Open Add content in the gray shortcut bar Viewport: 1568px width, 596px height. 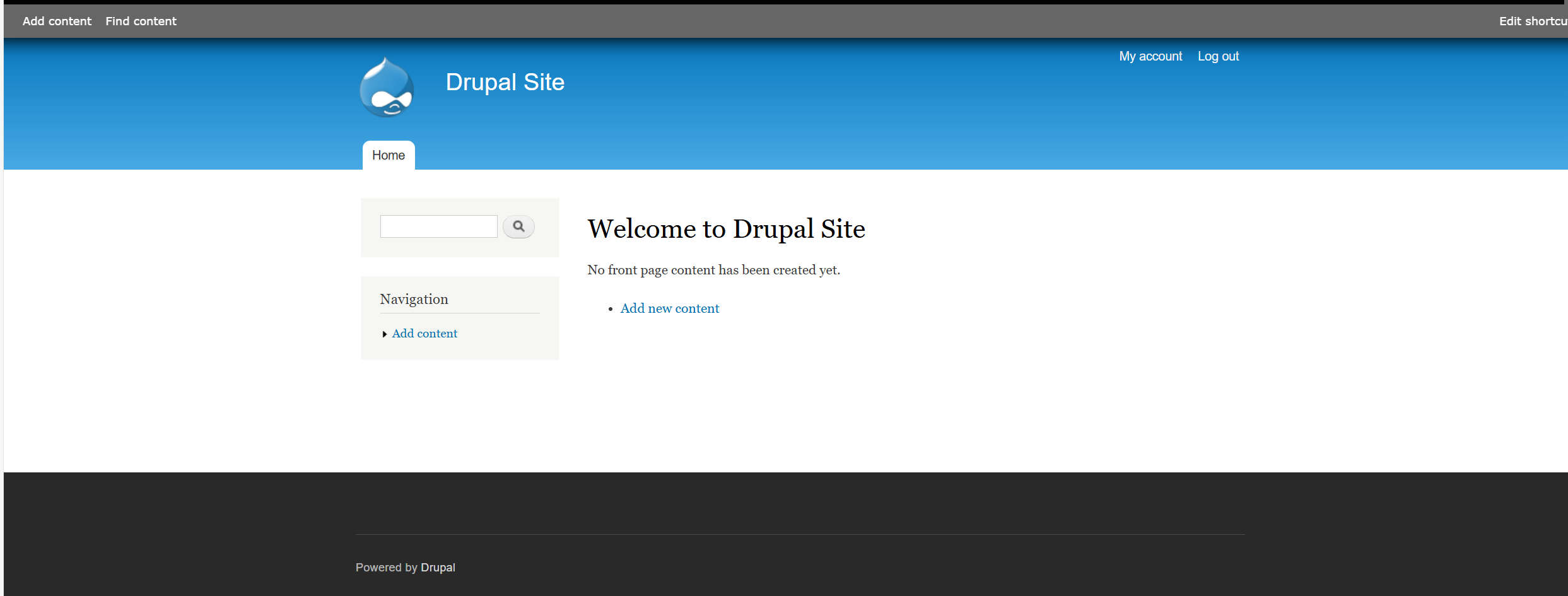(57, 21)
